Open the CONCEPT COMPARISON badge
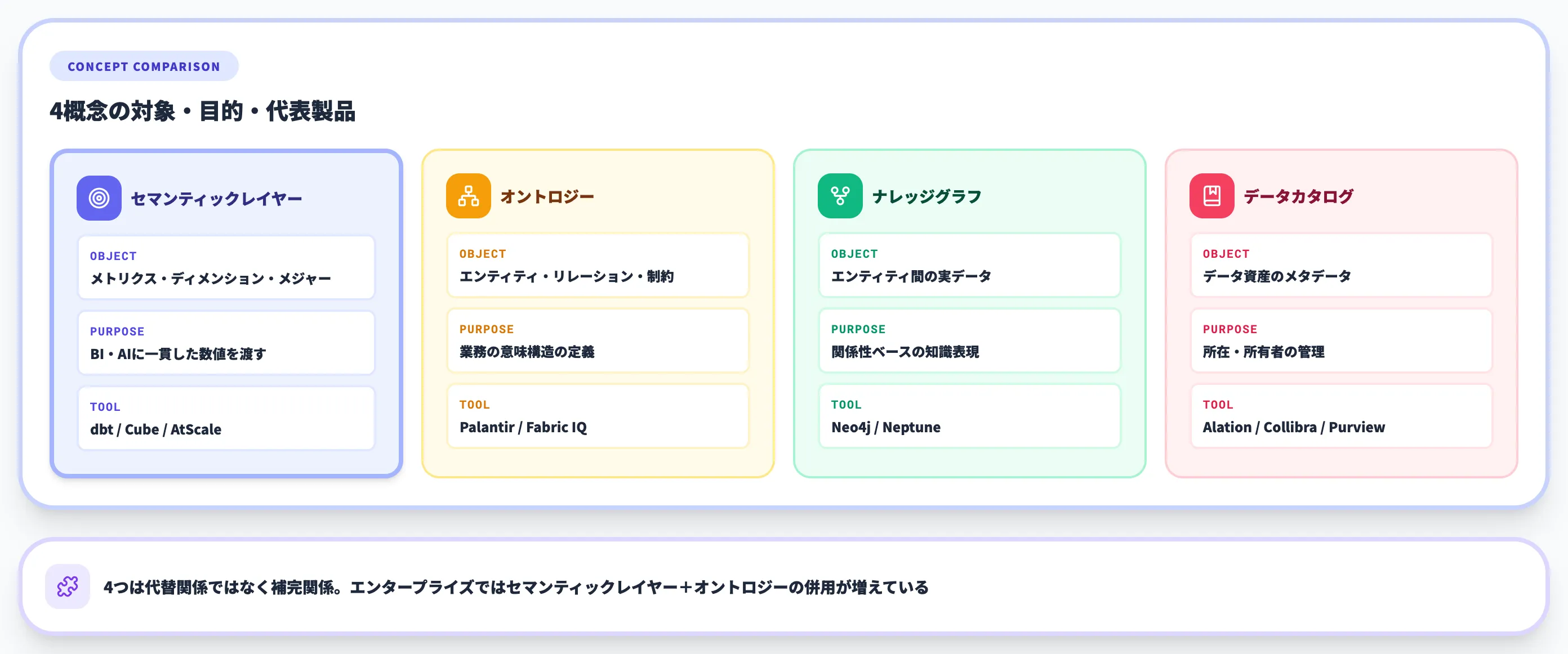Viewport: 1568px width, 654px height. [x=144, y=66]
